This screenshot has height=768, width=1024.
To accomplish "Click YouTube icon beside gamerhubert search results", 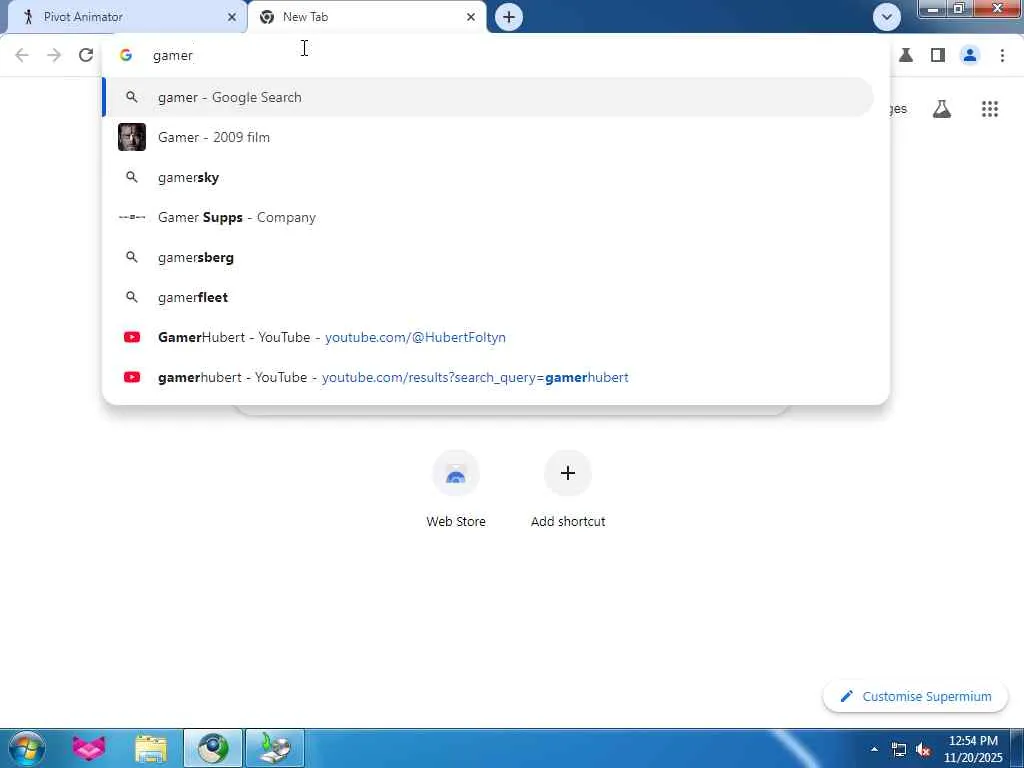I will pos(132,377).
